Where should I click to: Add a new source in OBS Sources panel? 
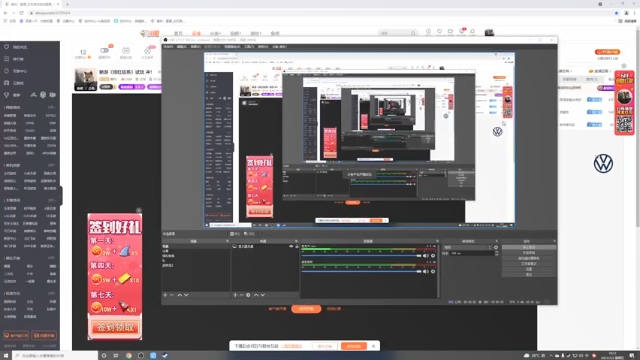pos(235,295)
